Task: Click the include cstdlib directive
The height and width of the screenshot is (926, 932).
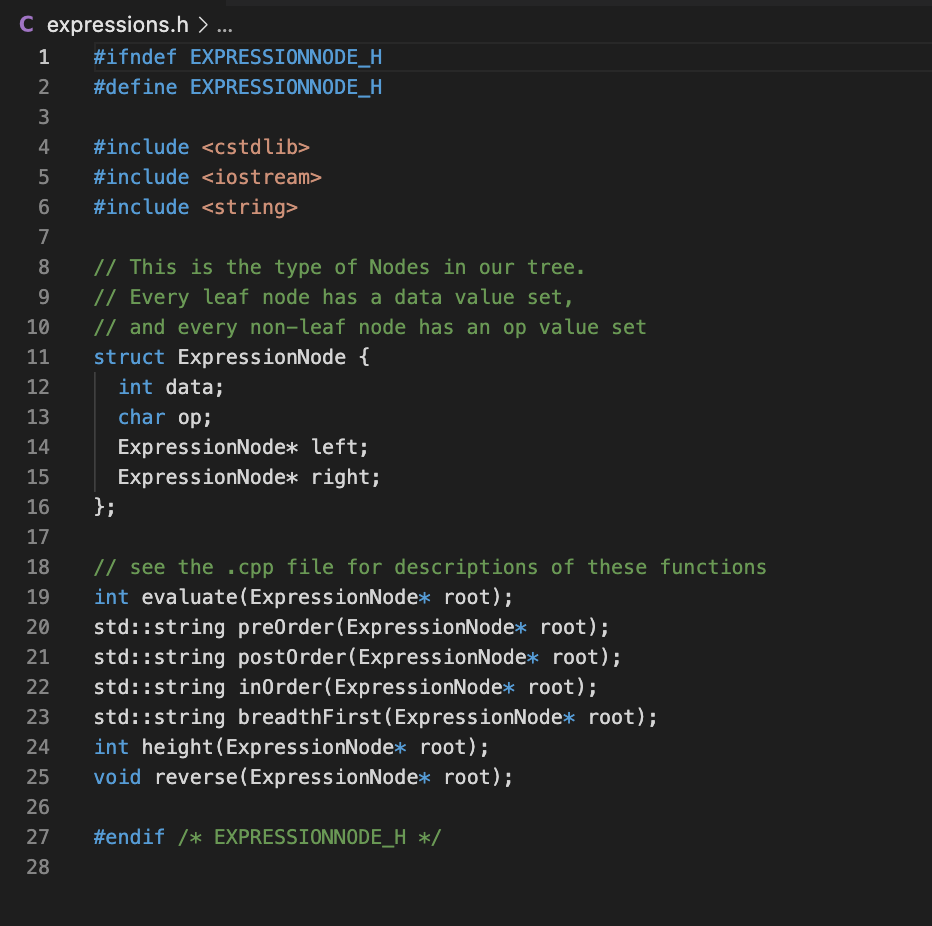Action: pos(200,147)
